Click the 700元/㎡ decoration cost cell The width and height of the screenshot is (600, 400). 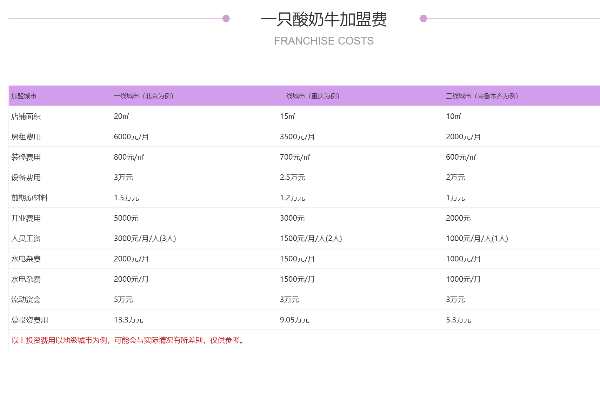point(295,157)
